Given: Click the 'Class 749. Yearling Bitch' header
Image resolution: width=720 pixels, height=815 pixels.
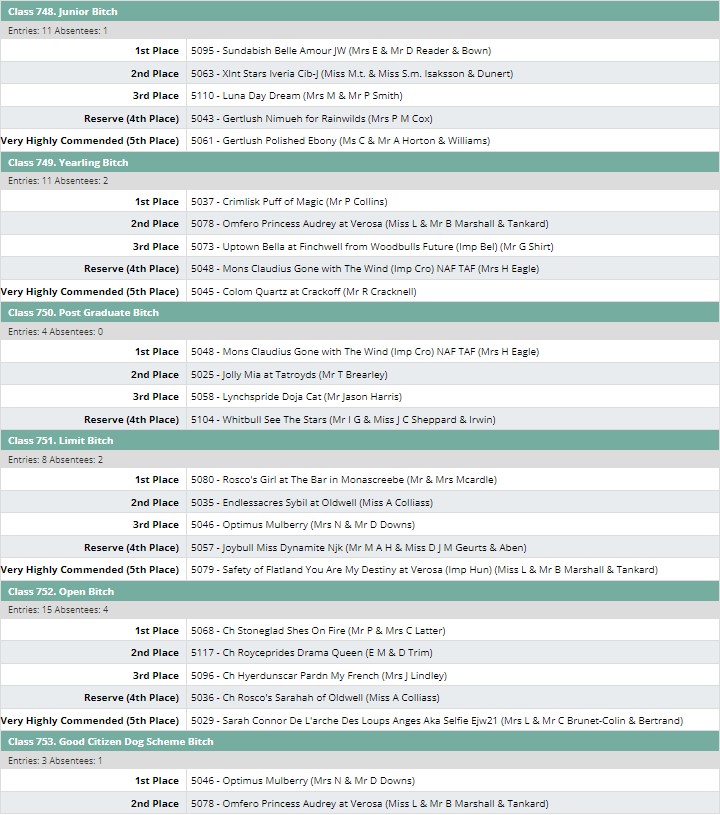Looking at the screenshot, I should 360,162.
